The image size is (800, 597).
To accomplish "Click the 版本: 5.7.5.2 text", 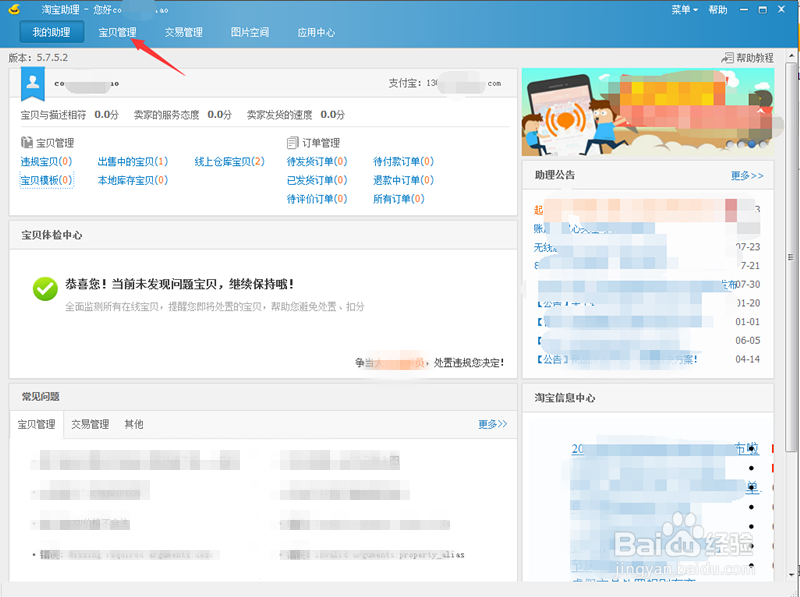I will (38, 58).
